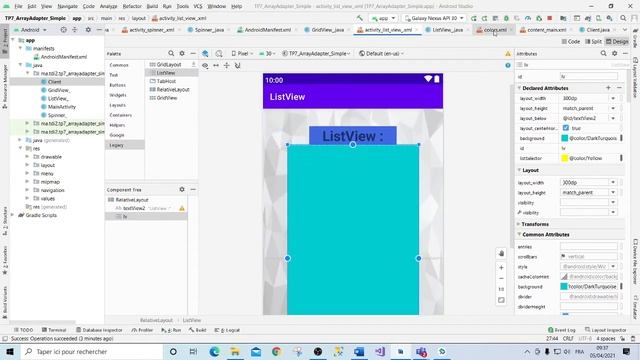Click the Make Project hammer icon
Viewport: 640px width, 360px height.
pos(360,18)
